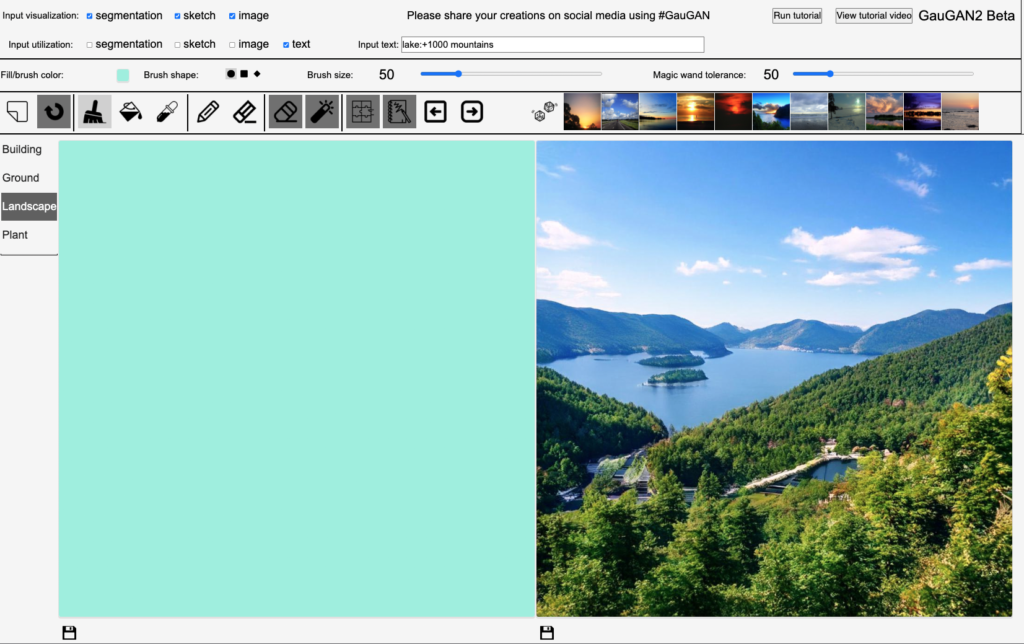
Task: Open the Ground category tab
Action: coord(29,178)
